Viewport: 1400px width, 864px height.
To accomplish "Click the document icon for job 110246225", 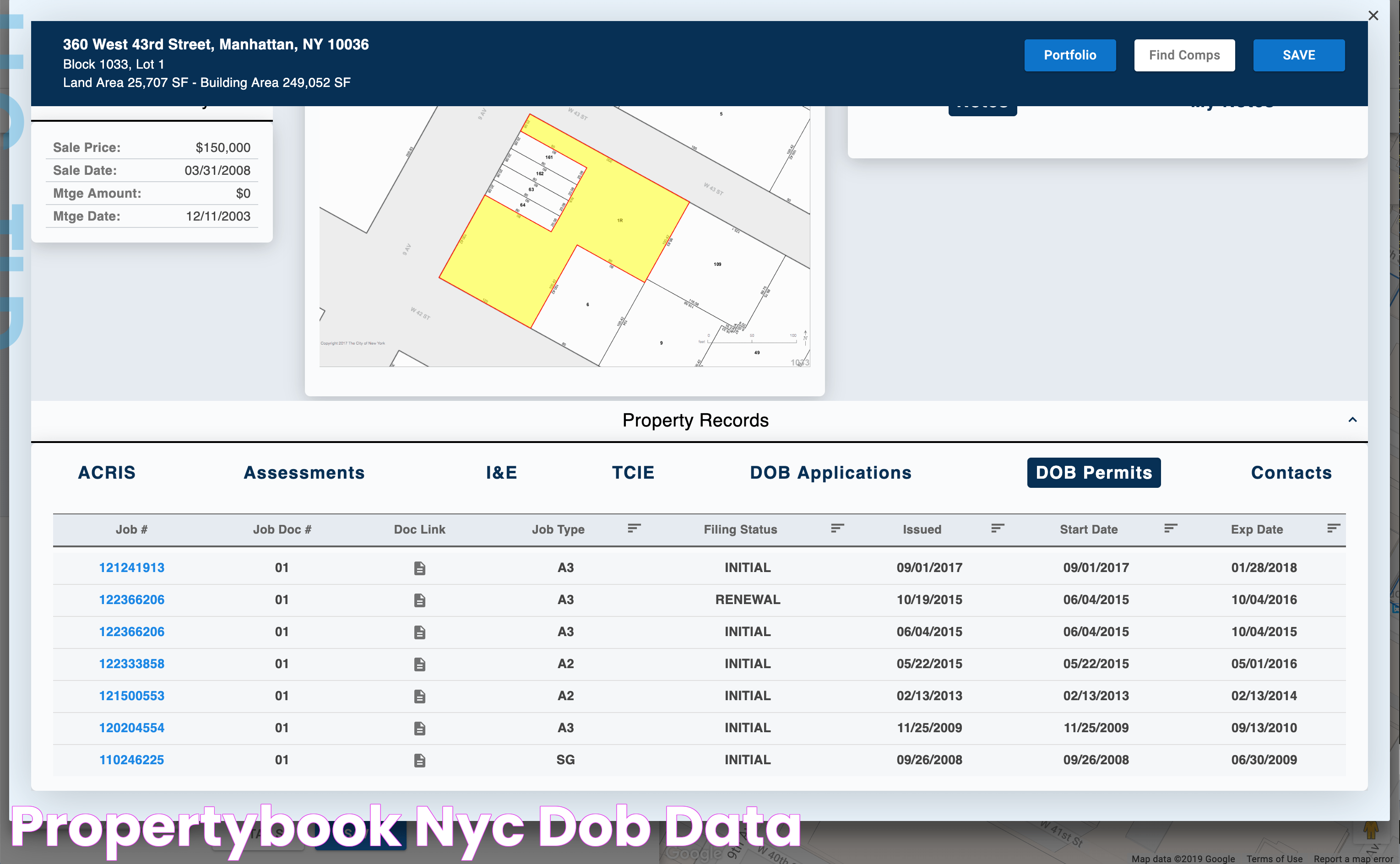I will [x=420, y=759].
